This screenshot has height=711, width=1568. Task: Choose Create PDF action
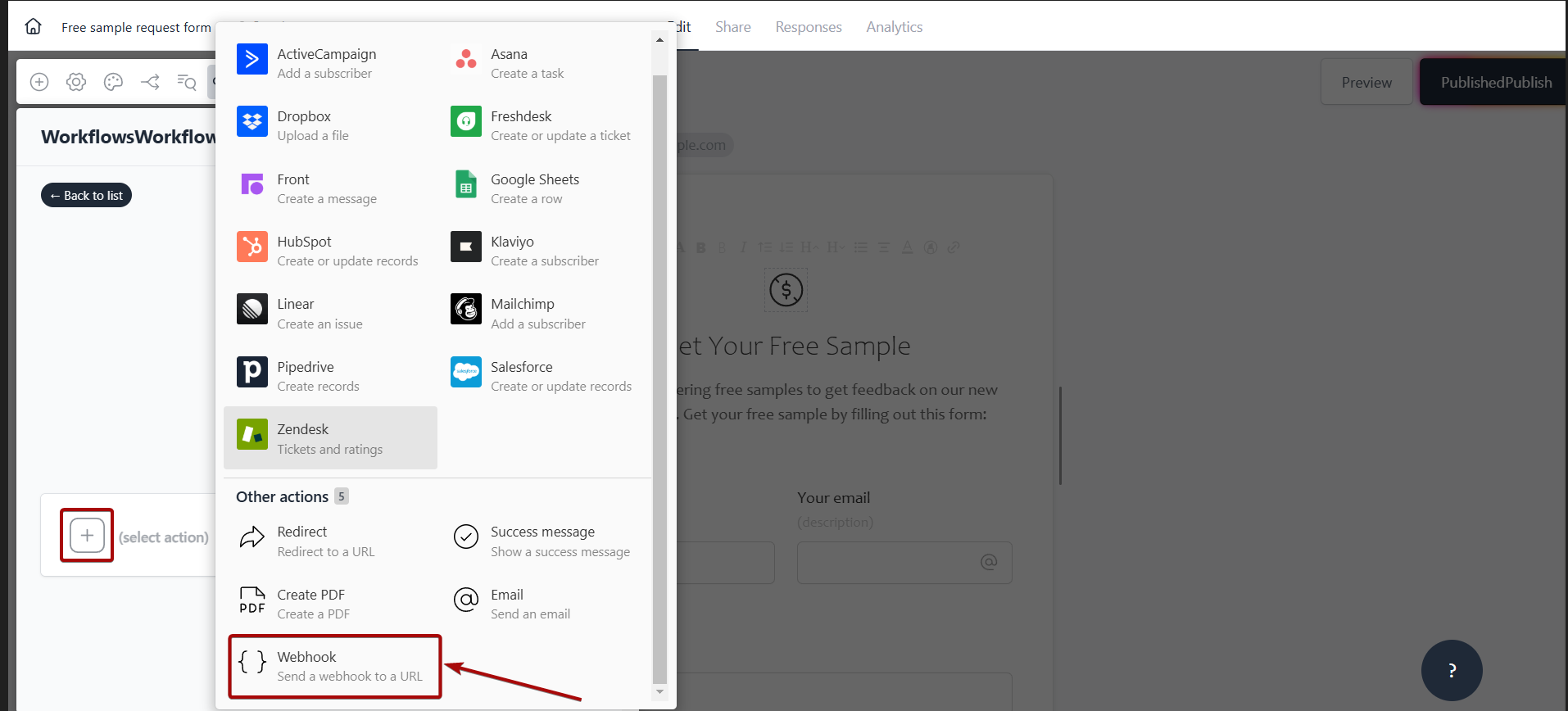tap(330, 604)
